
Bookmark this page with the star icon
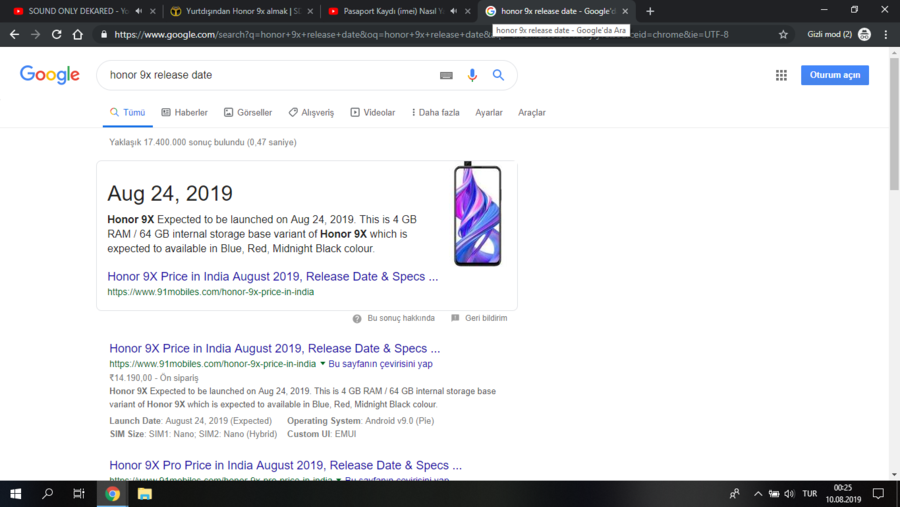(783, 34)
